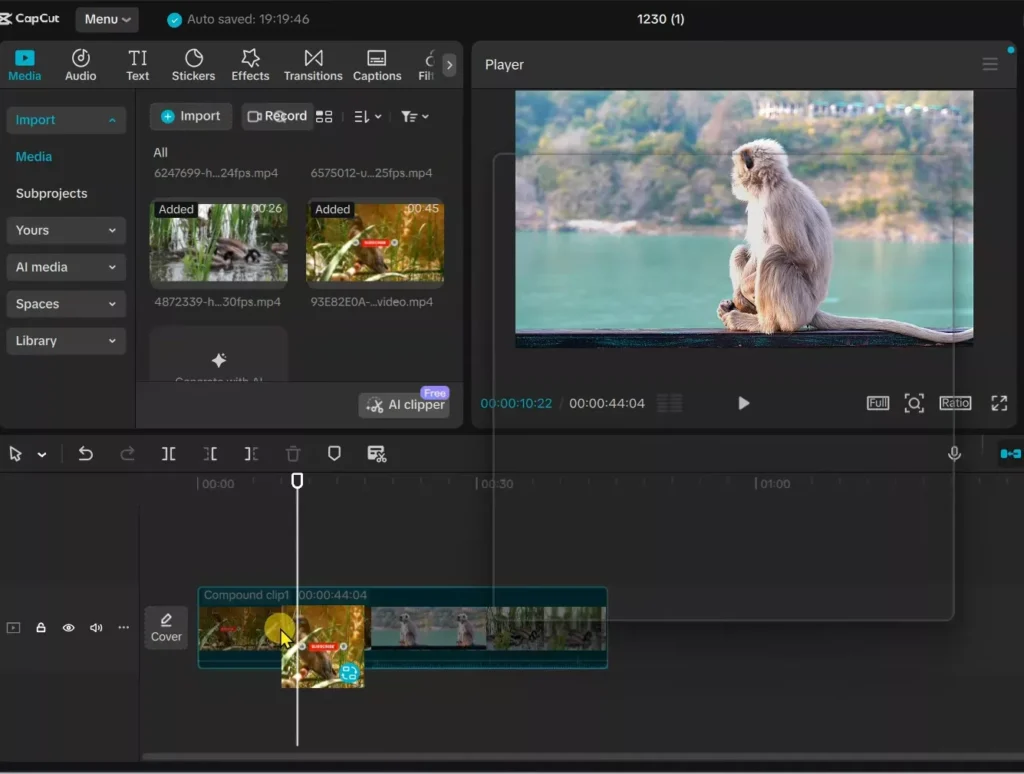This screenshot has width=1024, height=774.
Task: Switch to the Audio tab
Action: (x=80, y=62)
